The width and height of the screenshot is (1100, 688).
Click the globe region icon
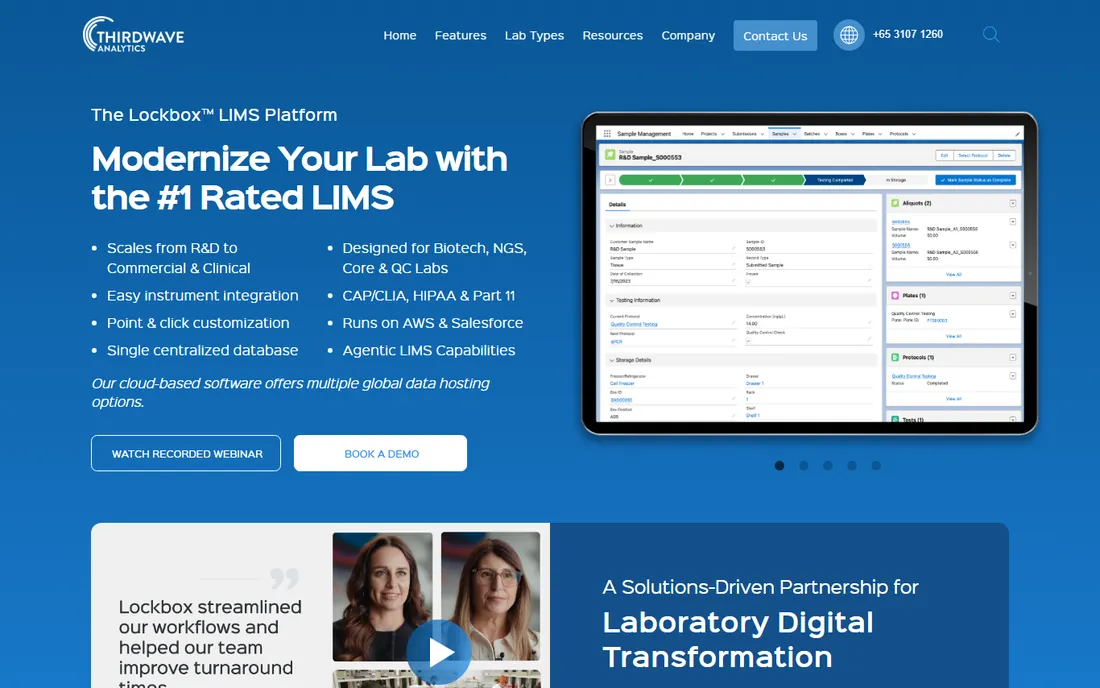pos(849,34)
